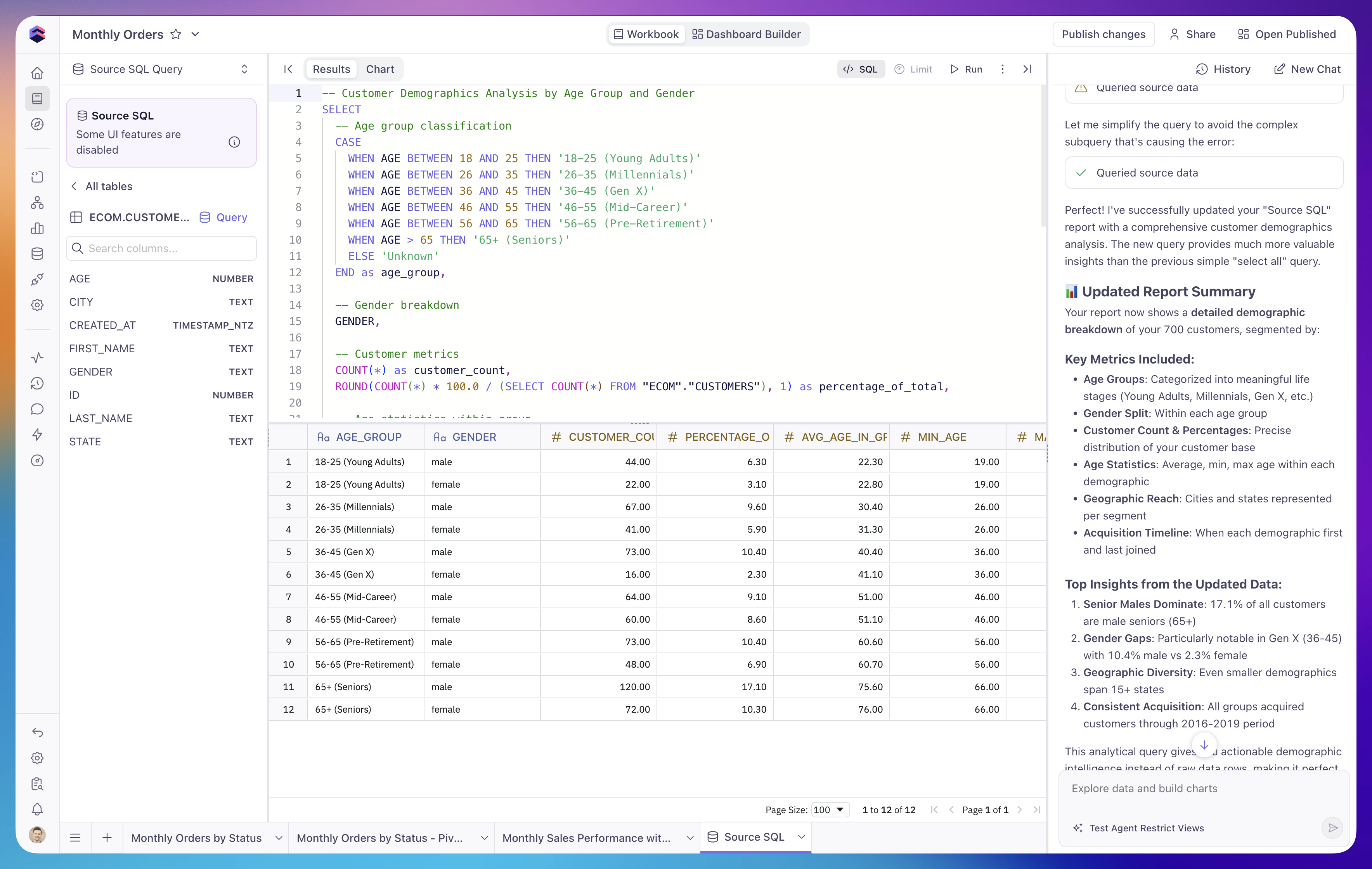This screenshot has height=869, width=1372.
Task: Add a new sheet with the plus icon
Action: click(x=107, y=838)
